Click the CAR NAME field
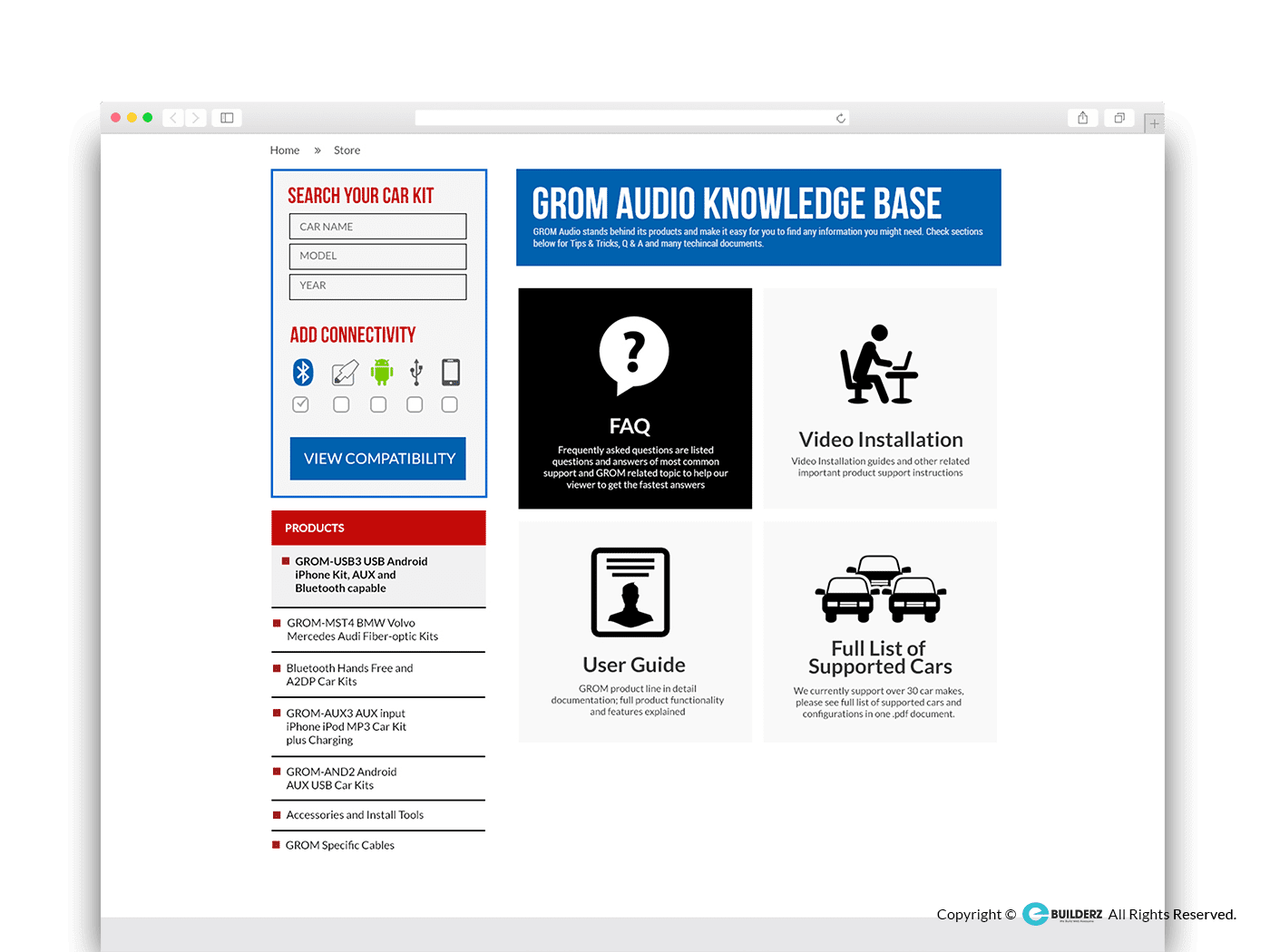Viewport: 1270px width, 952px height. (377, 227)
